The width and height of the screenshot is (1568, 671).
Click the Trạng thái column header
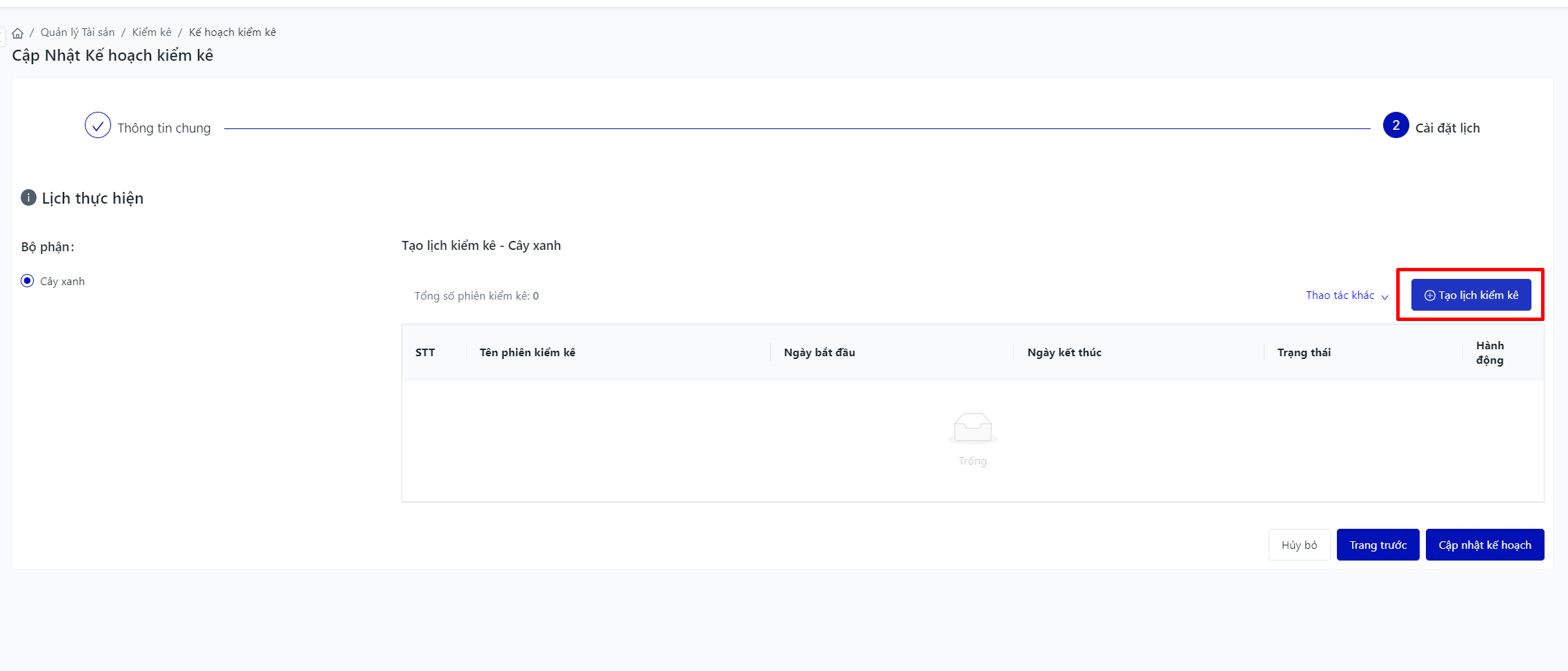(x=1304, y=353)
